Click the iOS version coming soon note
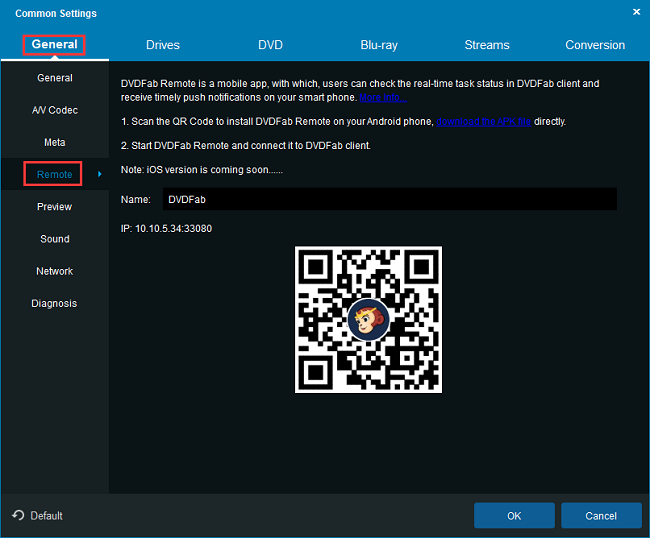This screenshot has height=538, width=650. [x=202, y=170]
